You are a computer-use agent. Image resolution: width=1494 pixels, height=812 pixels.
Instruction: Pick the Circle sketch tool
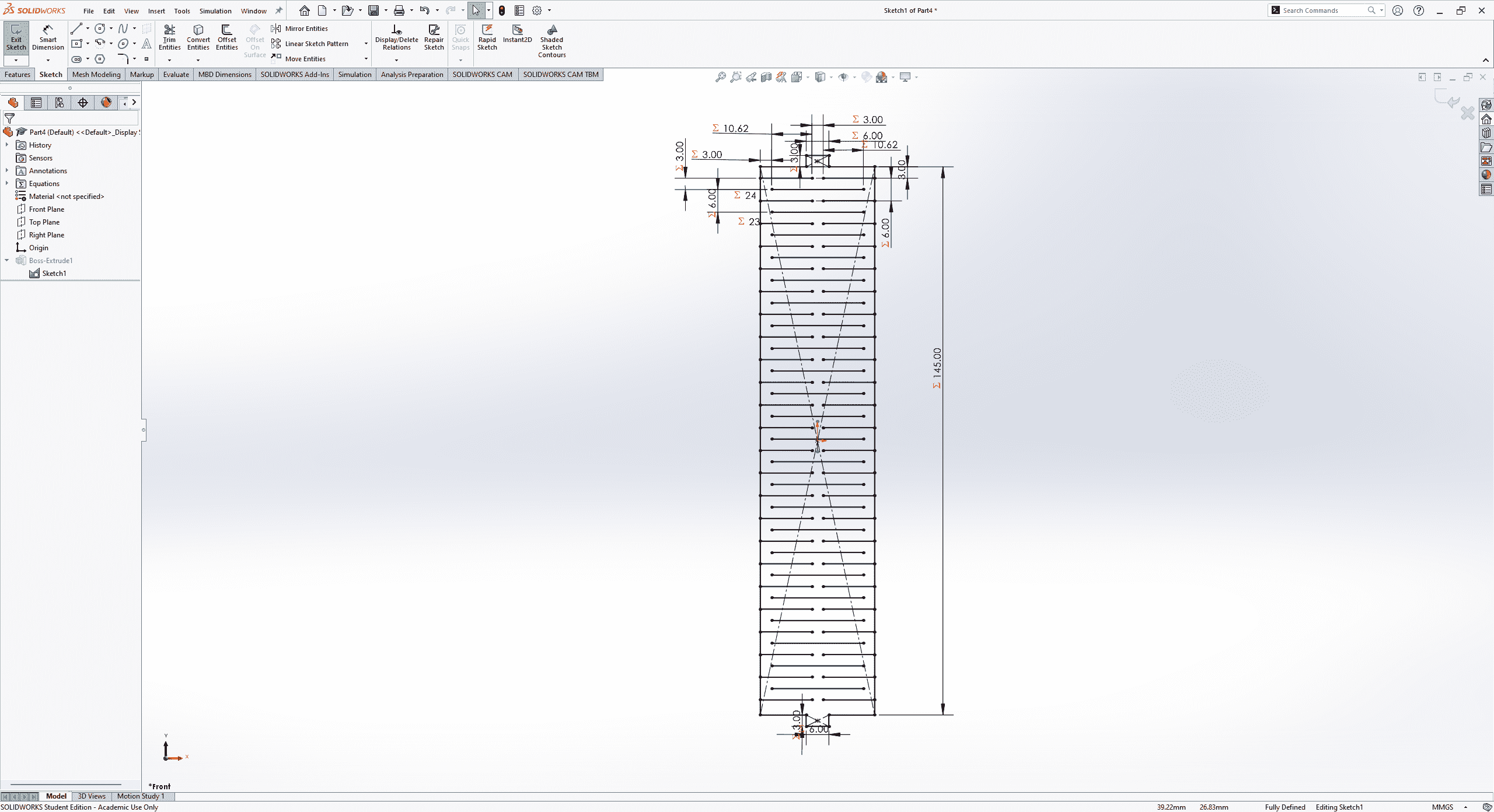[100, 28]
